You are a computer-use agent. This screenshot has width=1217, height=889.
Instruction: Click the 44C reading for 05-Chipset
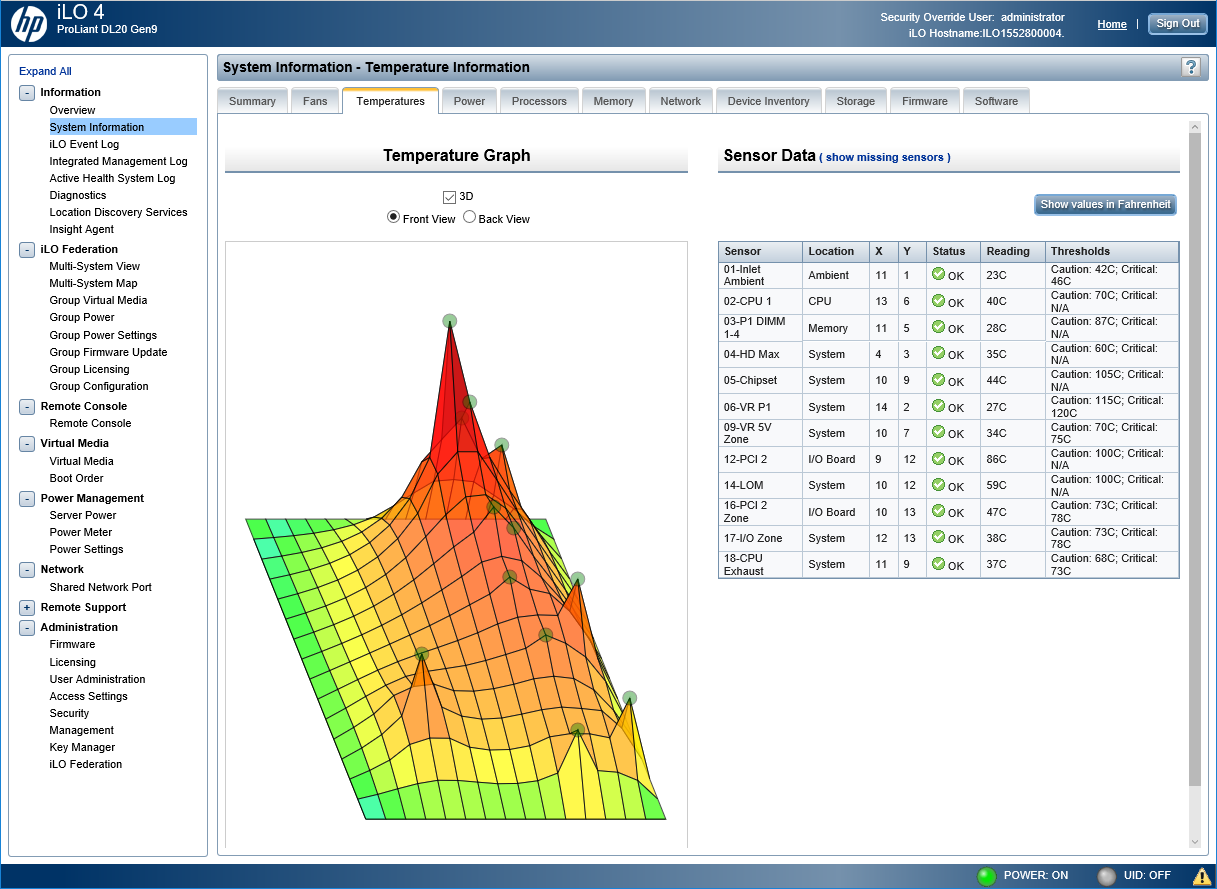pyautogui.click(x=997, y=380)
